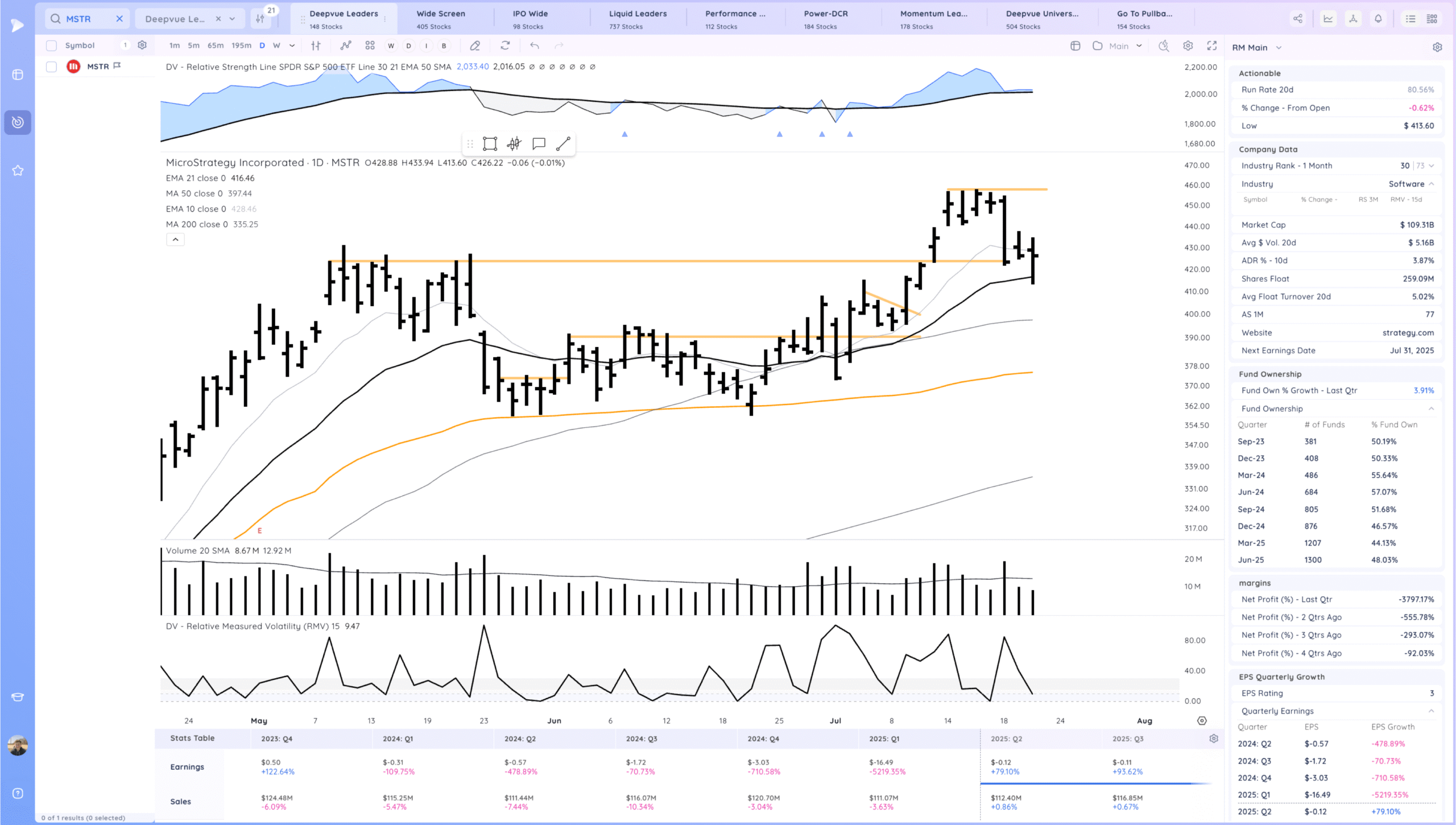
Task: Click the refresh chart icon
Action: coord(505,46)
